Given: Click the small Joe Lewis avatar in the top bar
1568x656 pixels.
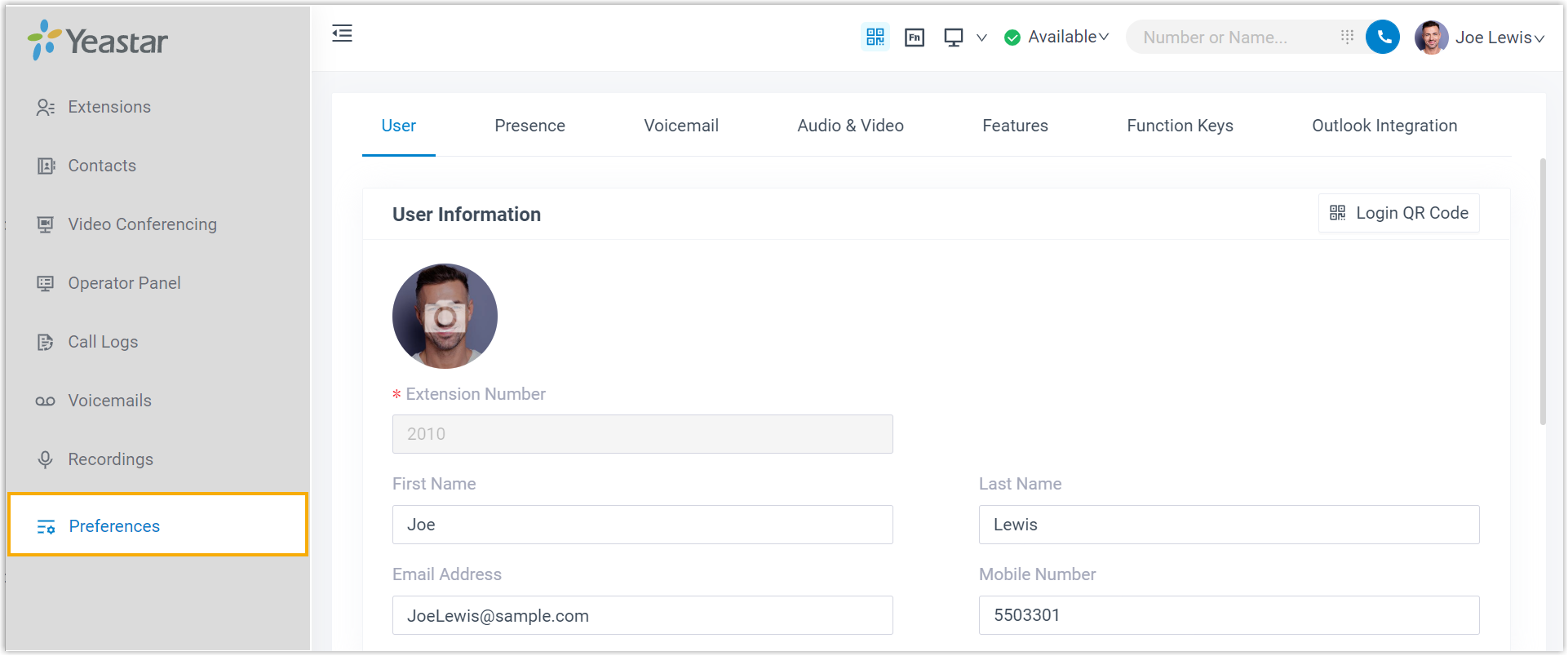Looking at the screenshot, I should click(1431, 38).
